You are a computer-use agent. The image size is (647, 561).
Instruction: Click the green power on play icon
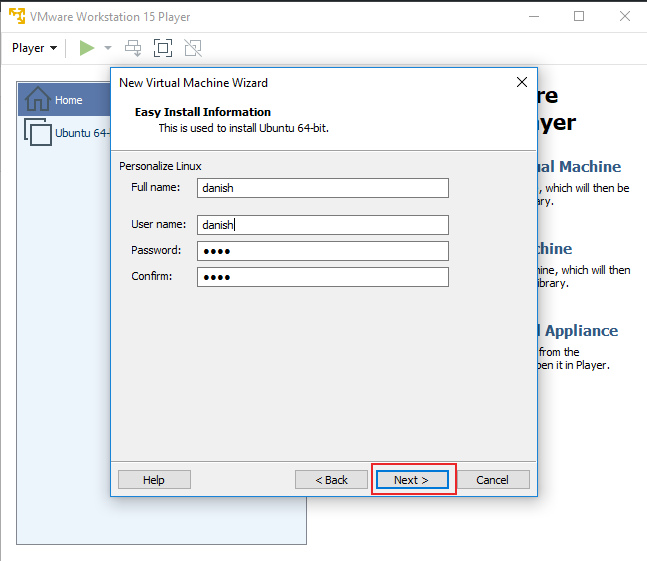(87, 48)
